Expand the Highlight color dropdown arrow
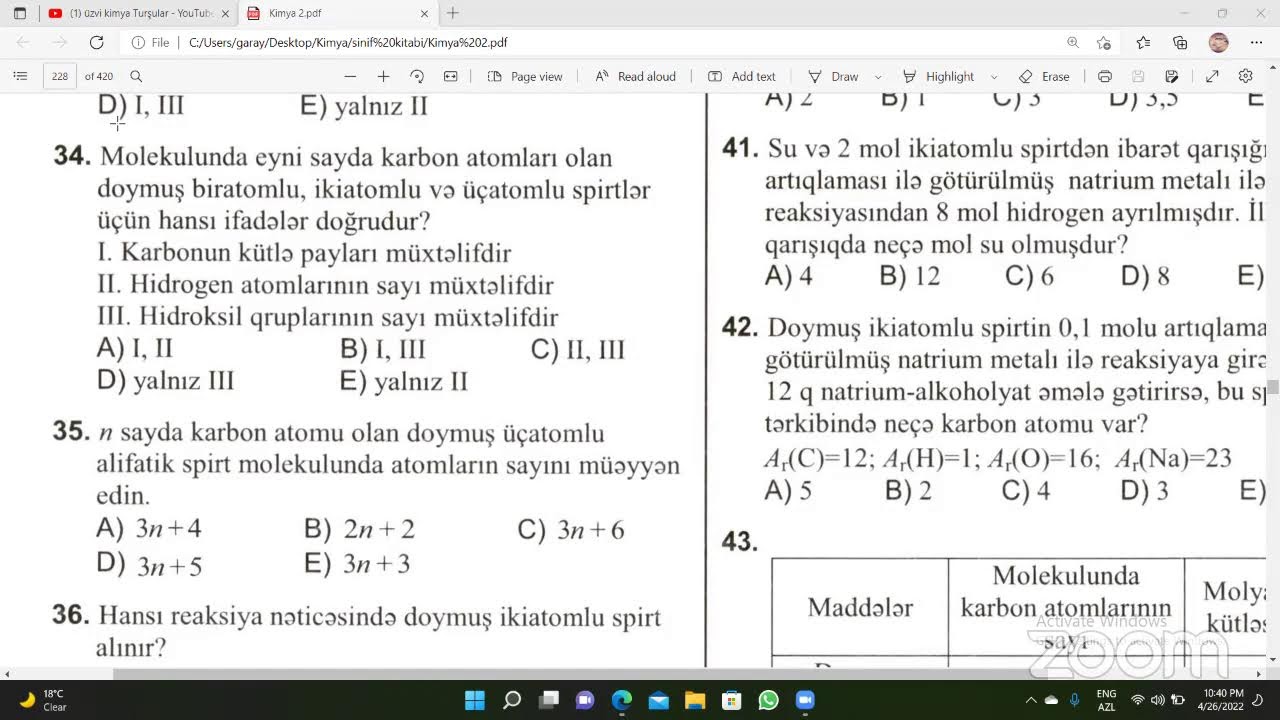The height and width of the screenshot is (720, 1280). [994, 76]
